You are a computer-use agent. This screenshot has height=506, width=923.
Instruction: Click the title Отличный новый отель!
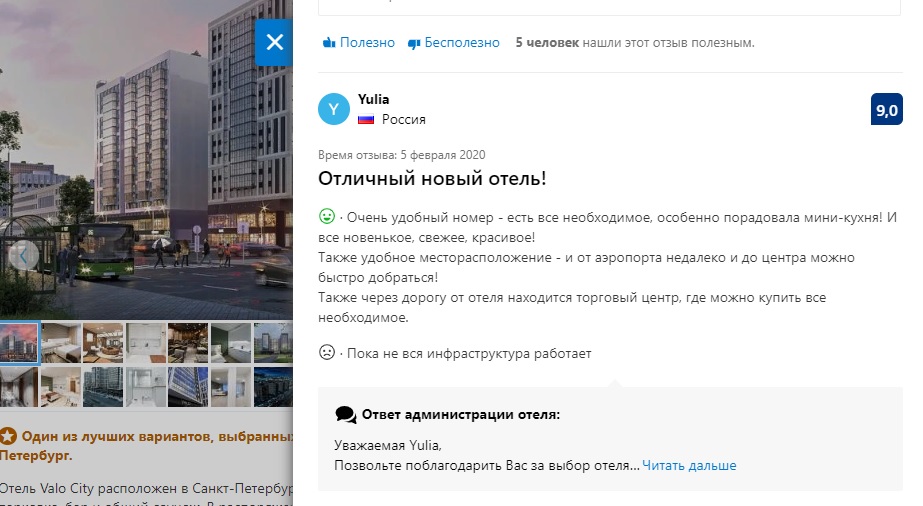pyautogui.click(x=432, y=178)
